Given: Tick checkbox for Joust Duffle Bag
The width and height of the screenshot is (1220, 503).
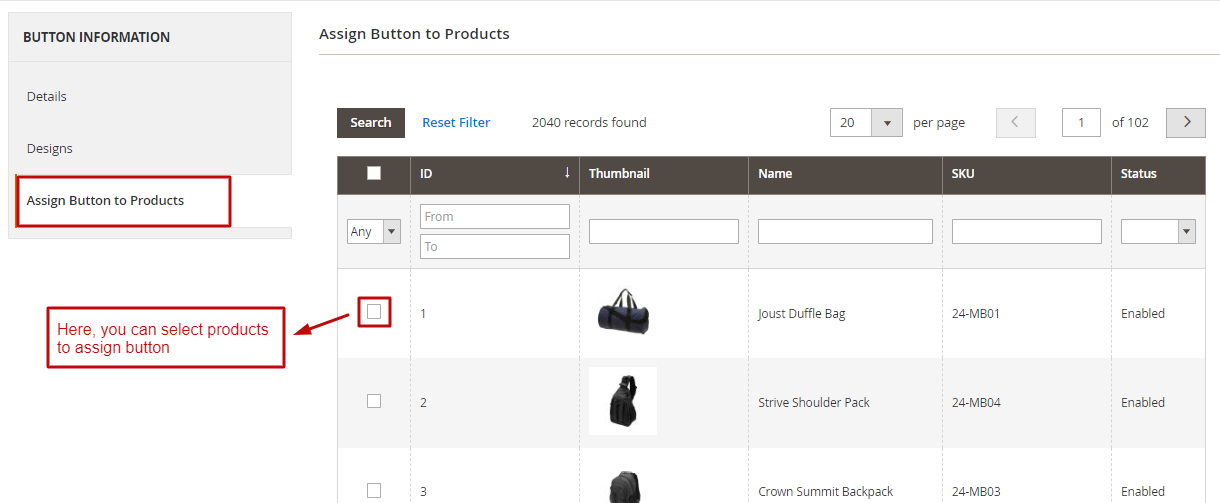Looking at the screenshot, I should click(374, 312).
